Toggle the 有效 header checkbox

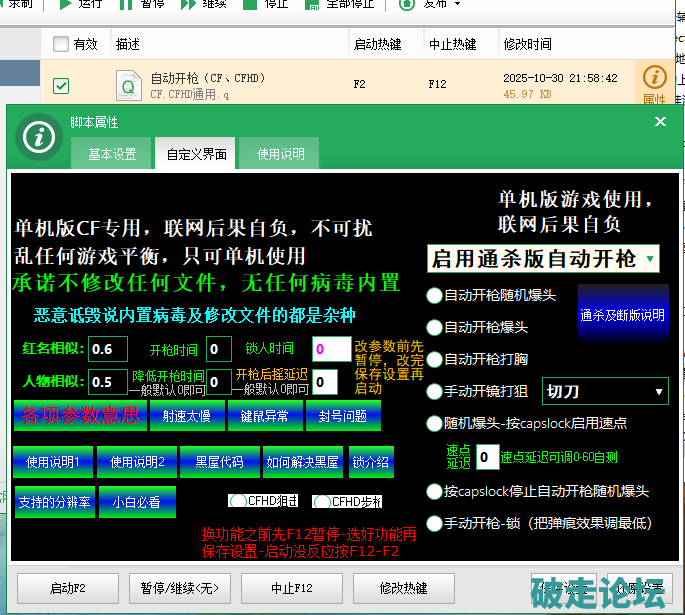[x=60, y=44]
